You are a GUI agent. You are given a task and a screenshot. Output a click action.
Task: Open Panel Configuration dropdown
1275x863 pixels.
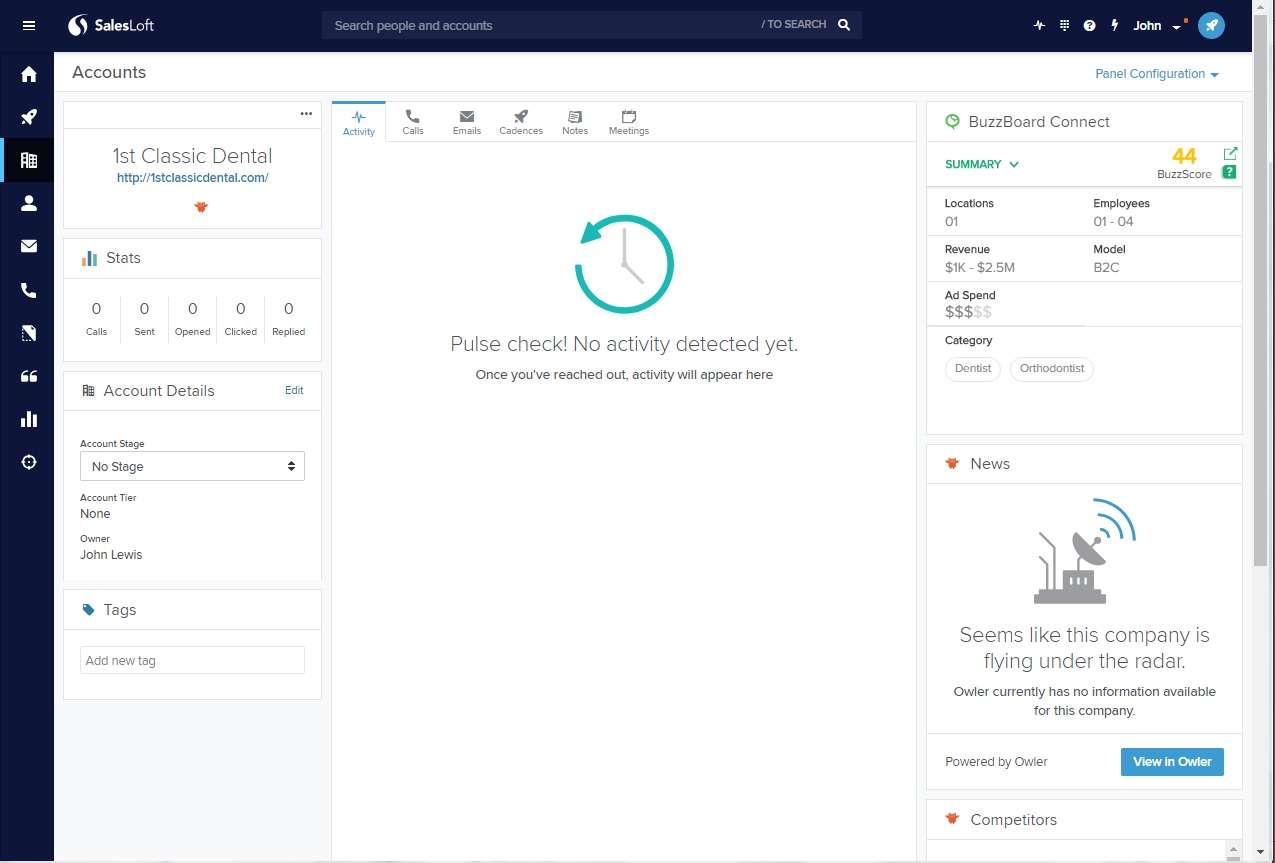(x=1156, y=74)
